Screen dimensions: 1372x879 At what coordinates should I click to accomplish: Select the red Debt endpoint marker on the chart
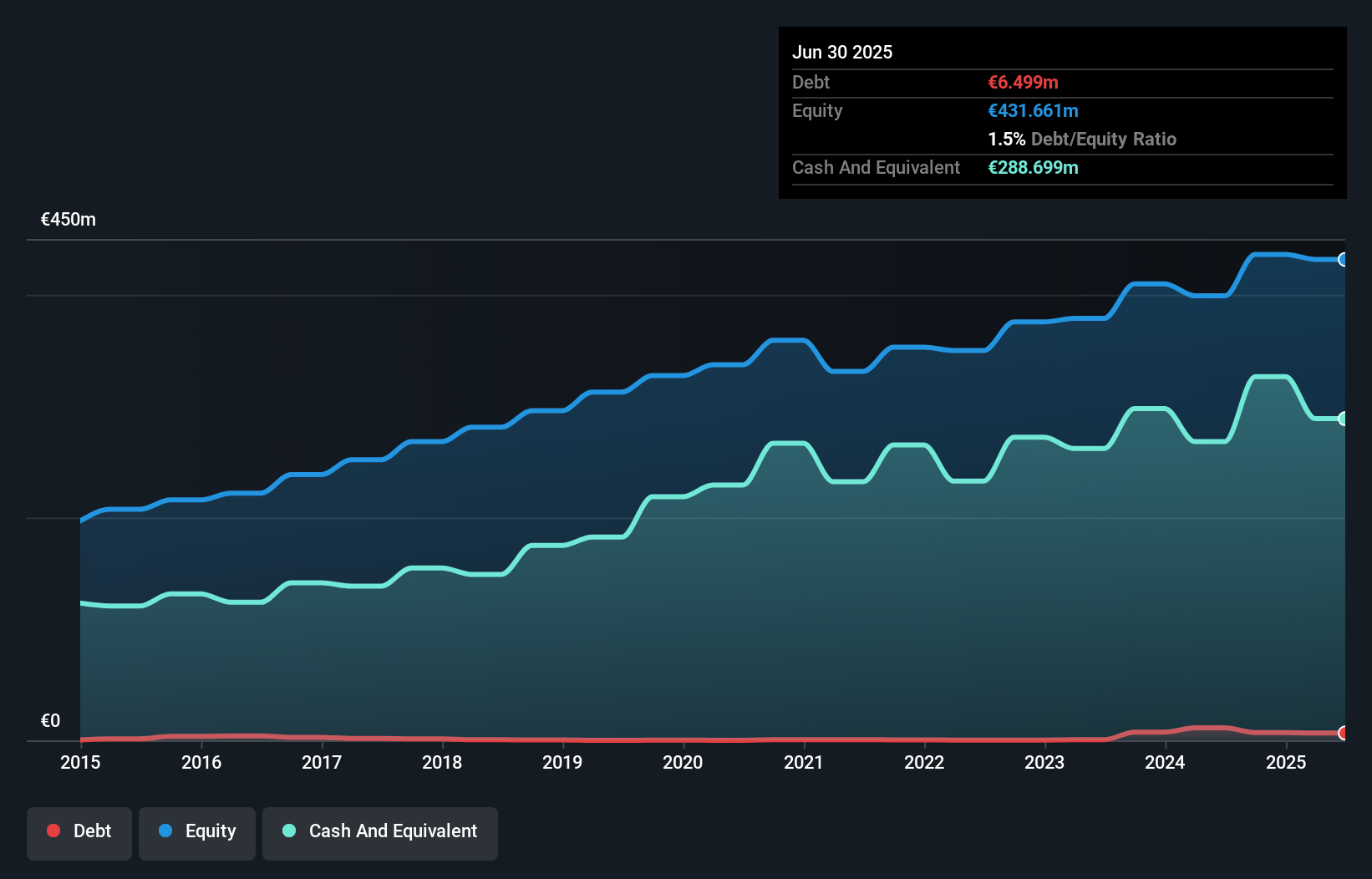click(x=1344, y=734)
